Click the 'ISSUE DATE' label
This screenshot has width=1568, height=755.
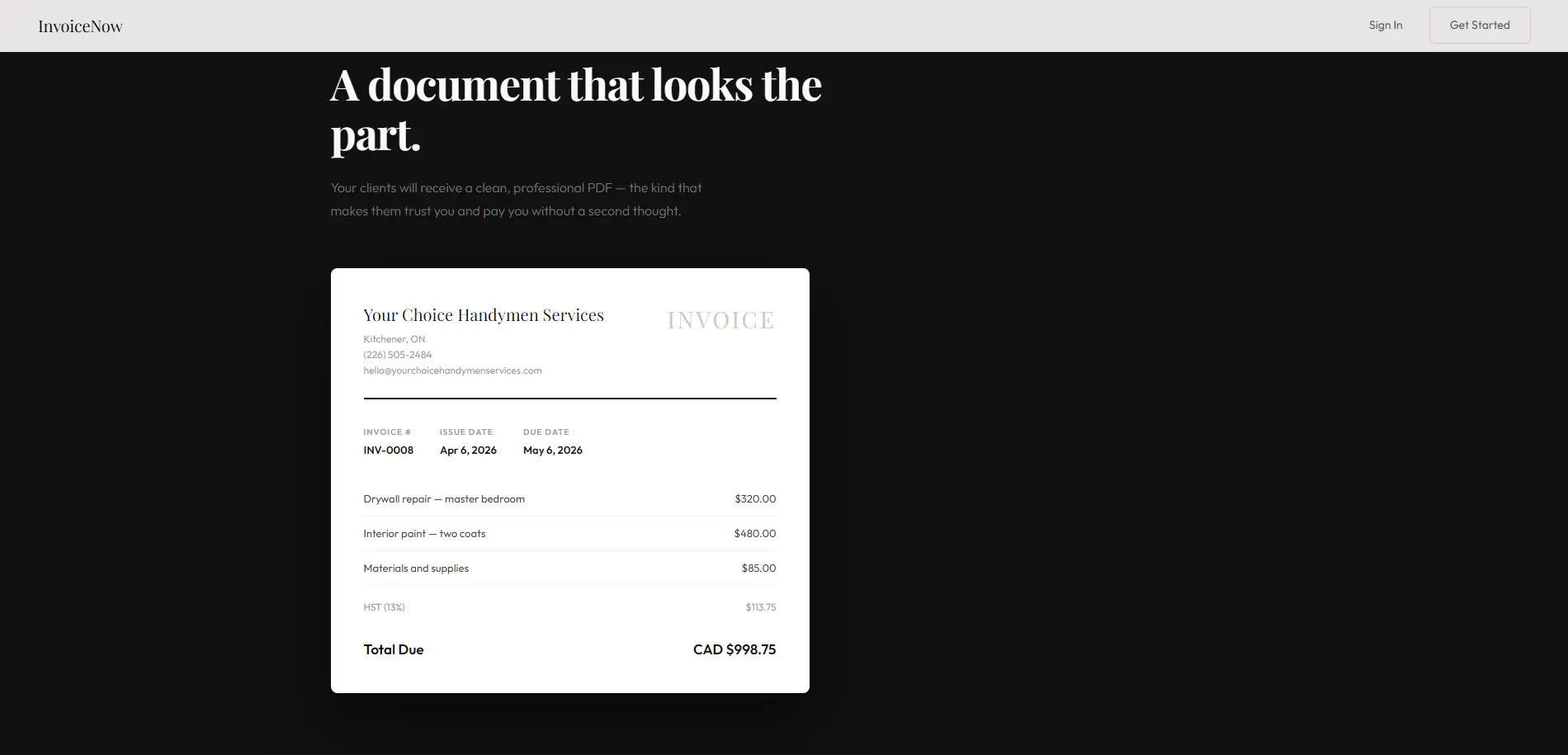point(466,432)
